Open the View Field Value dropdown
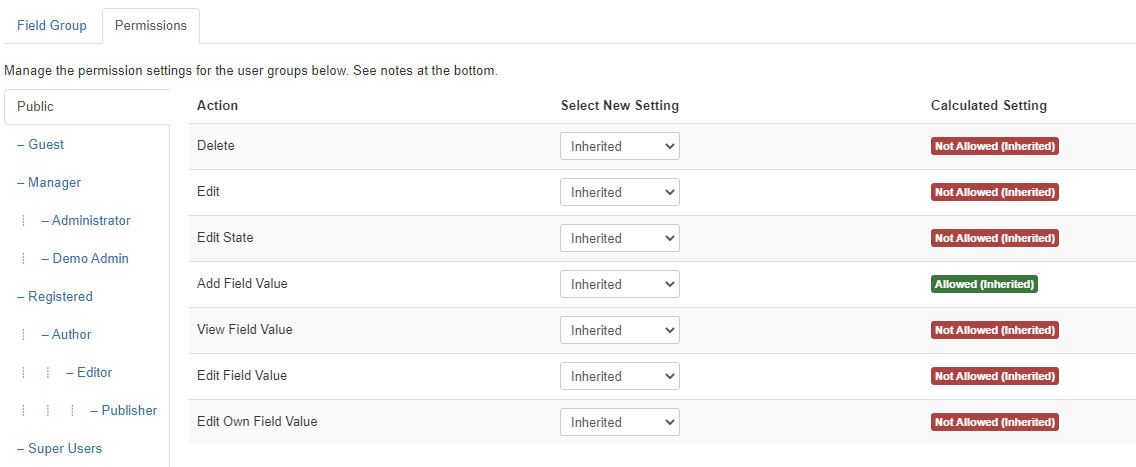1136x467 pixels. tap(620, 330)
